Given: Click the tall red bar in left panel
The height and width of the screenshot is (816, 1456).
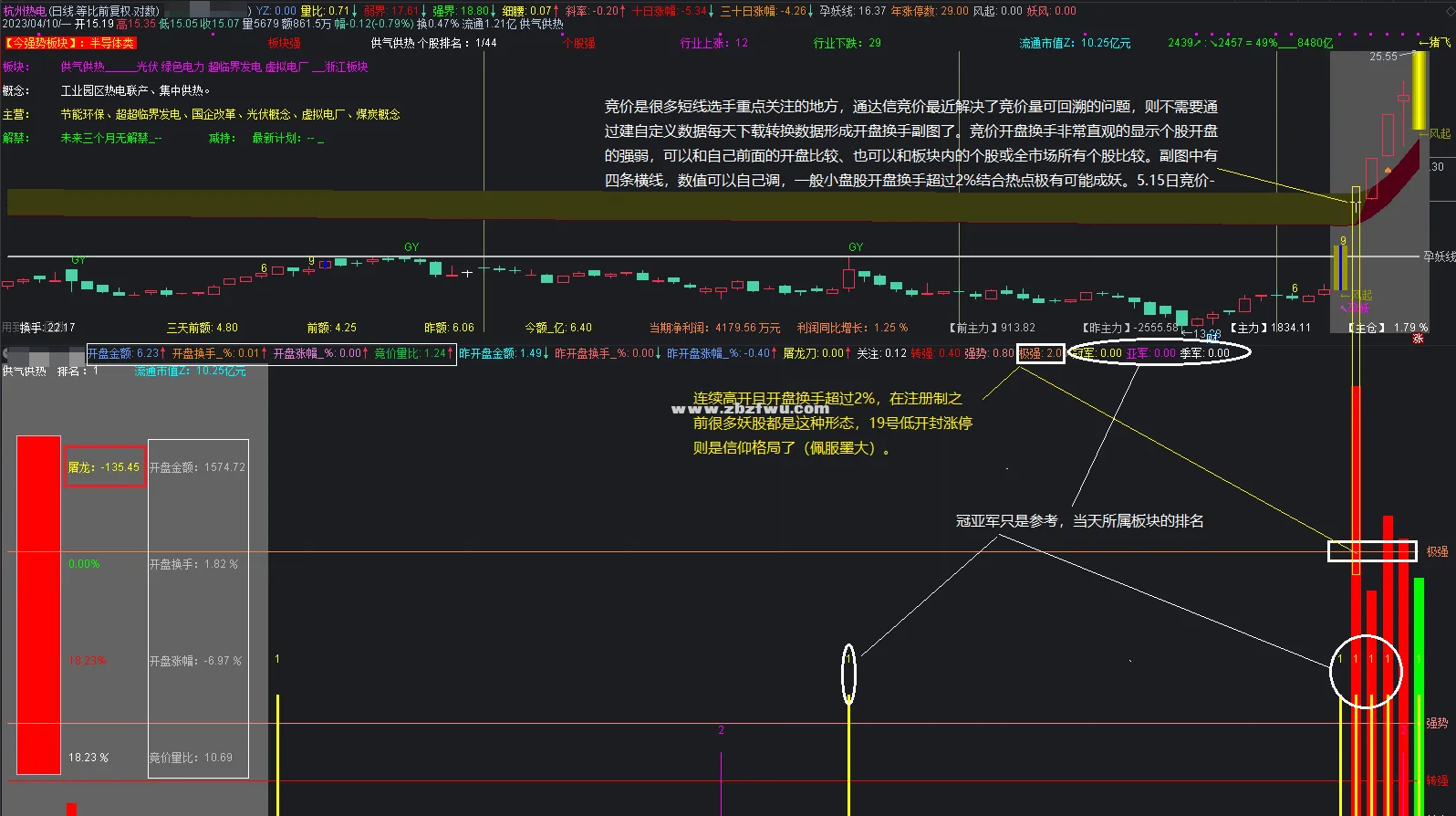Looking at the screenshot, I should click(x=38, y=605).
